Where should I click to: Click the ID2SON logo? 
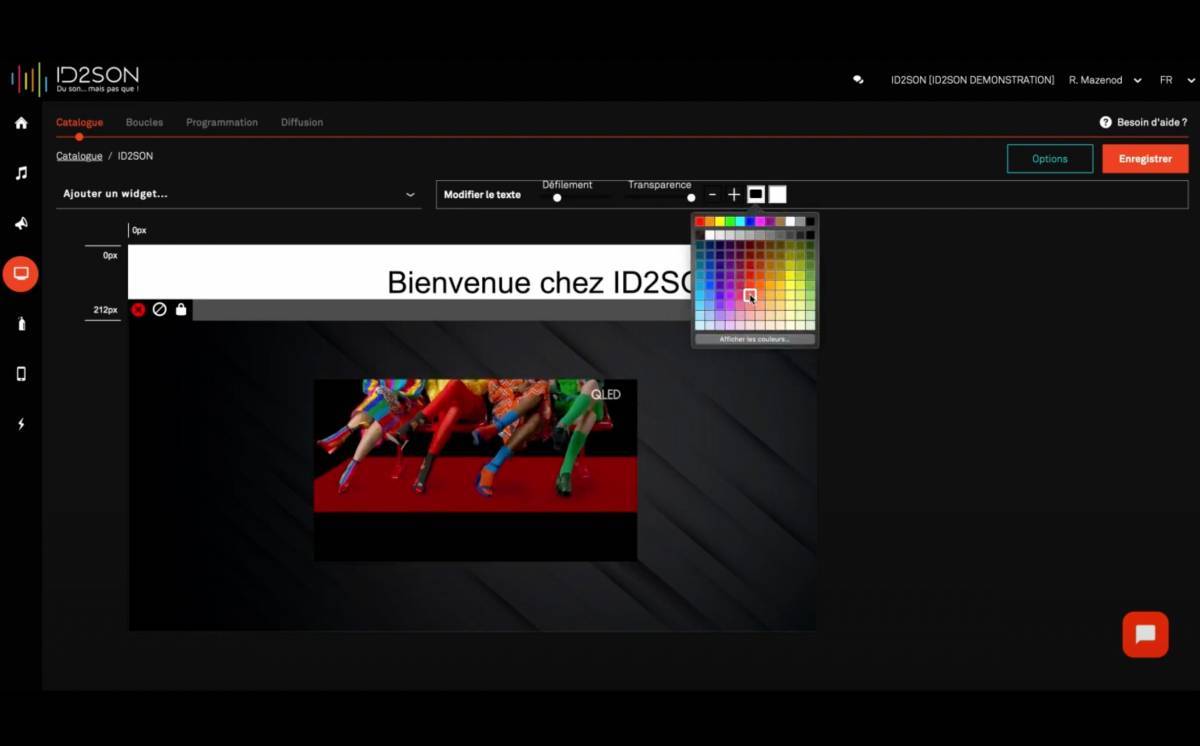(75, 79)
